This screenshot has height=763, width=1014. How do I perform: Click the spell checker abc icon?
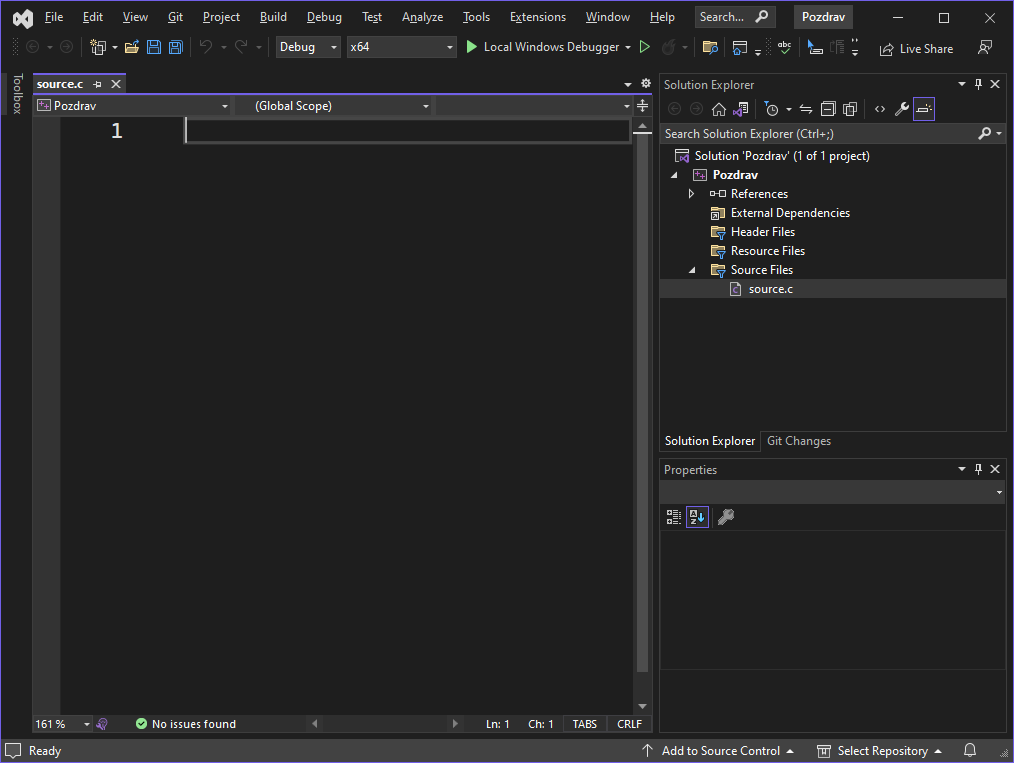[784, 47]
